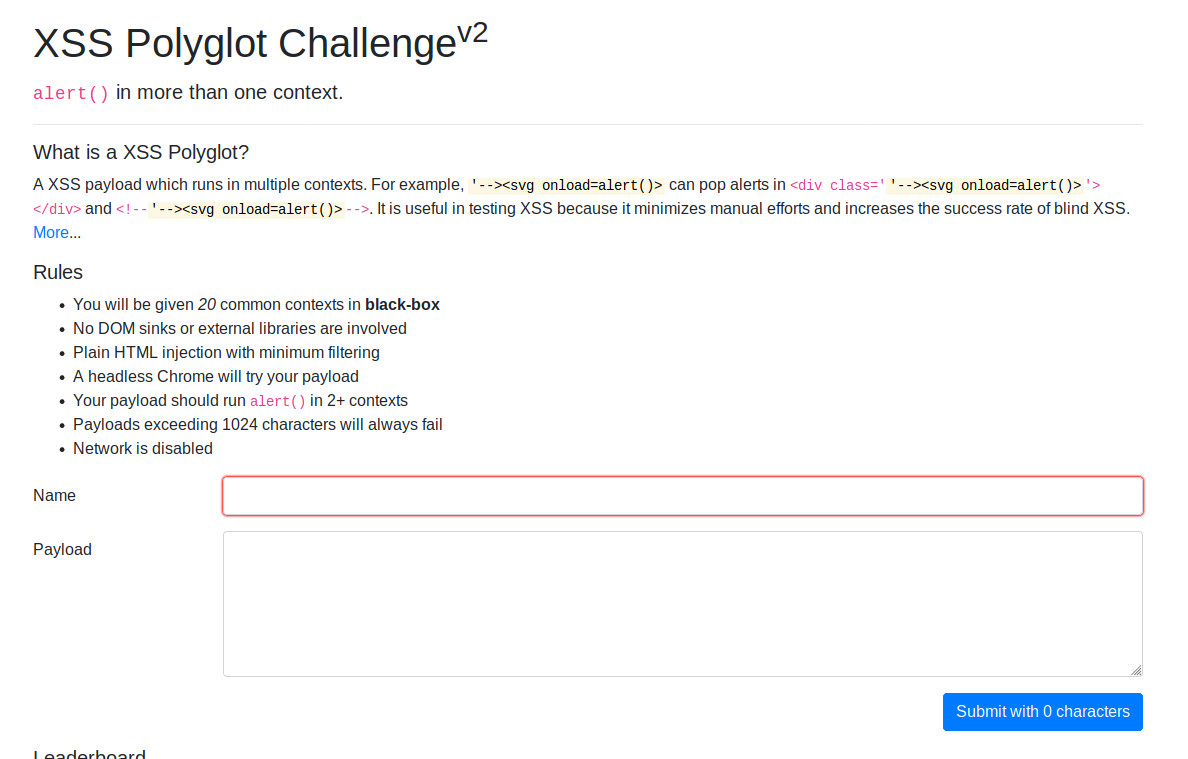
Task: Click the Payload field label
Action: coord(62,550)
